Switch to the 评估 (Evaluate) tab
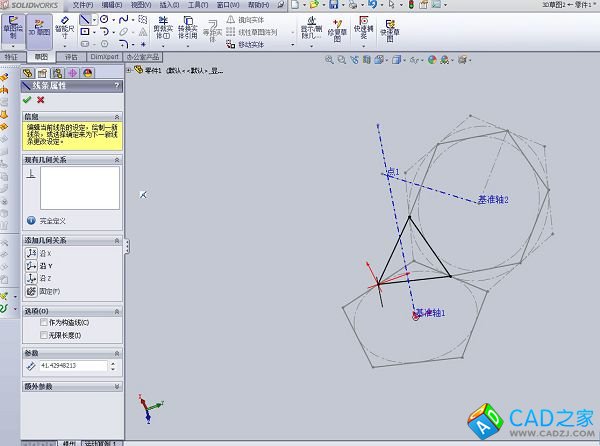Image resolution: width=600 pixels, height=446 pixels. (71, 57)
